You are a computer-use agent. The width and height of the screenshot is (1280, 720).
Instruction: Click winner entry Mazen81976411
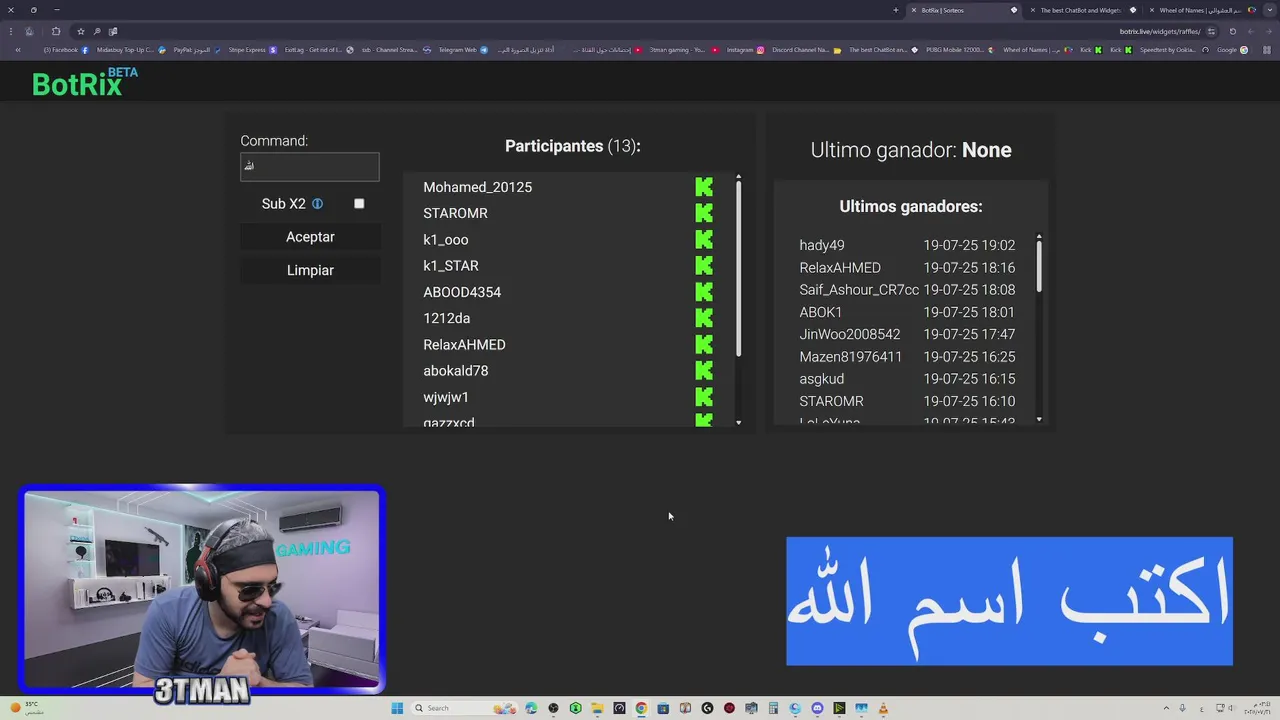(x=851, y=357)
